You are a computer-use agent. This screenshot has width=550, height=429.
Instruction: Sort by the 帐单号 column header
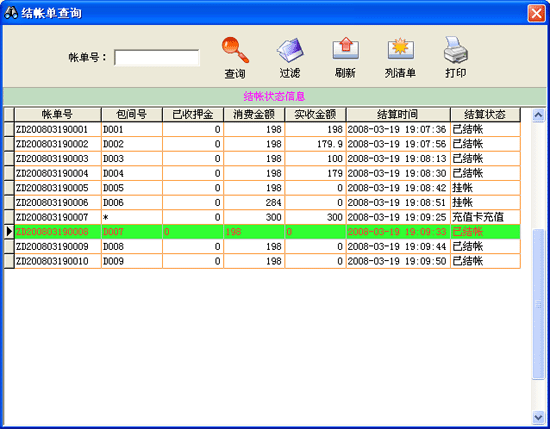(x=58, y=114)
